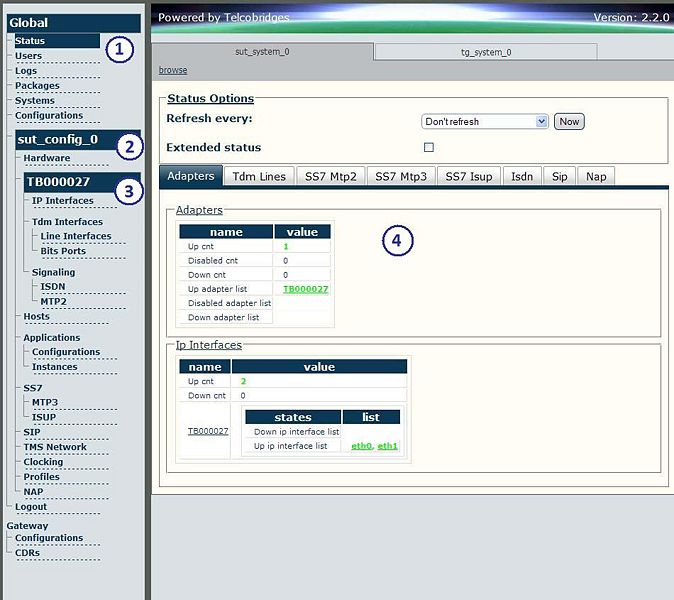The image size is (674, 600).
Task: Click the Gateway heading in sidebar
Action: click(x=27, y=526)
